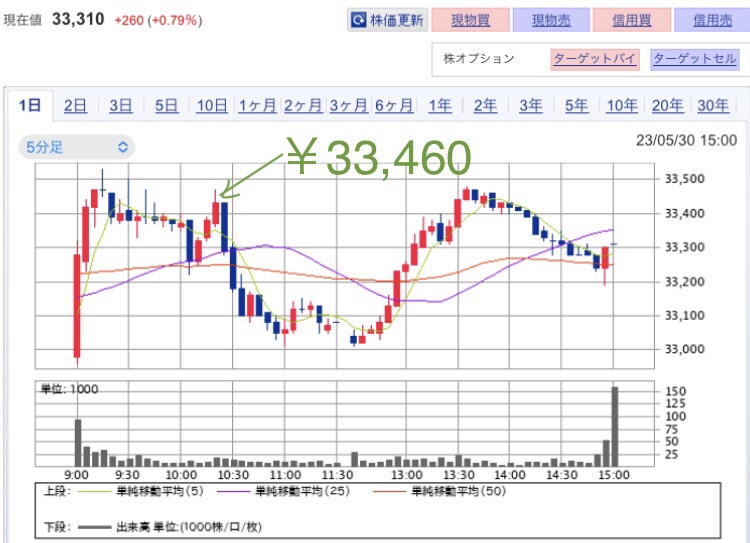Refresh the stock price with 株価更新
The image size is (750, 543).
pos(387,20)
